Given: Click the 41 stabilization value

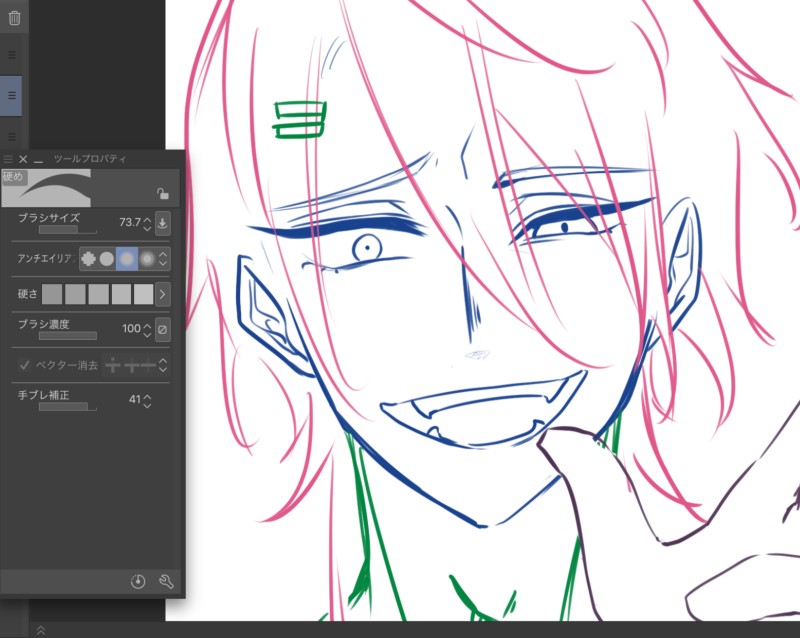Looking at the screenshot, I should [135, 399].
